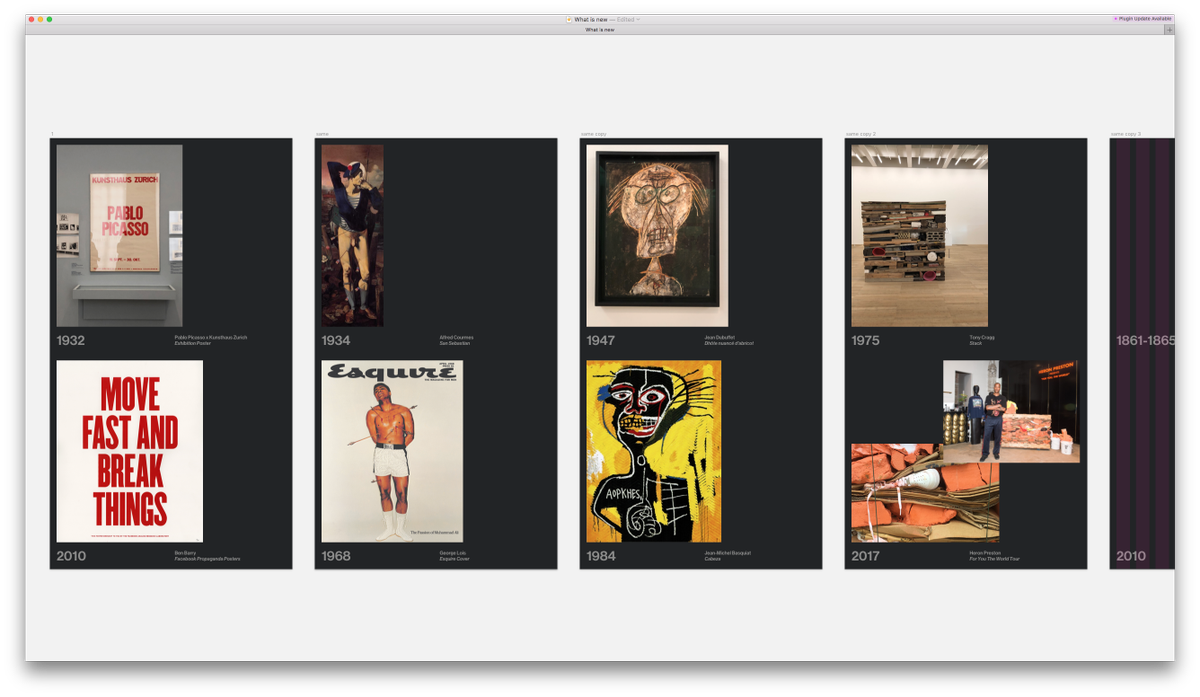Click the MOVE FAST AND BREAK THINGS poster
Image resolution: width=1200 pixels, height=697 pixels.
click(x=131, y=451)
